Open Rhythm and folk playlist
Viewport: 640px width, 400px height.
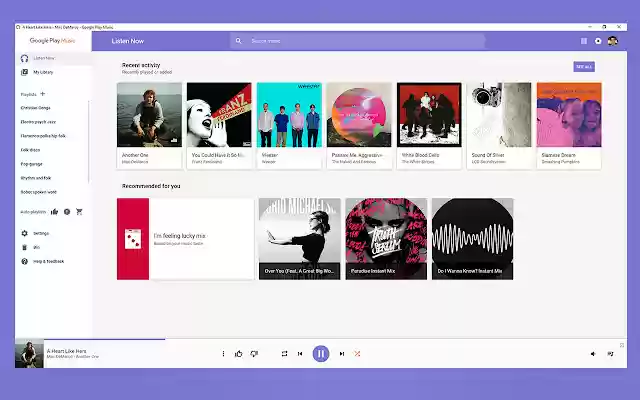tap(36, 178)
